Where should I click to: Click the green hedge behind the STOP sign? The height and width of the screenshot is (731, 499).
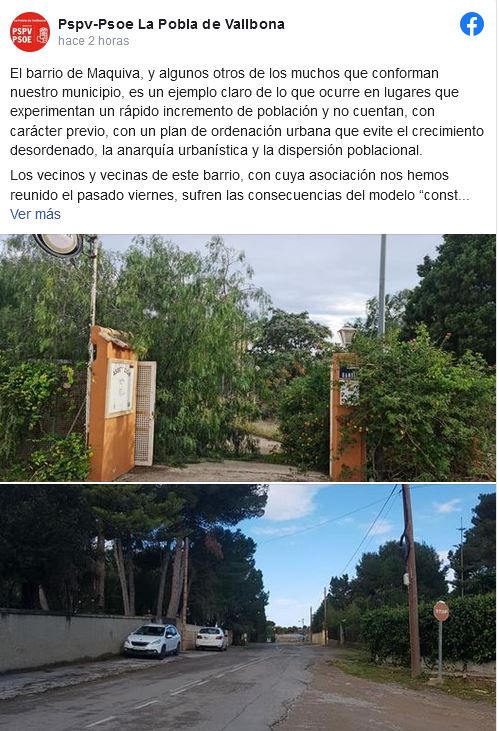coord(429,629)
